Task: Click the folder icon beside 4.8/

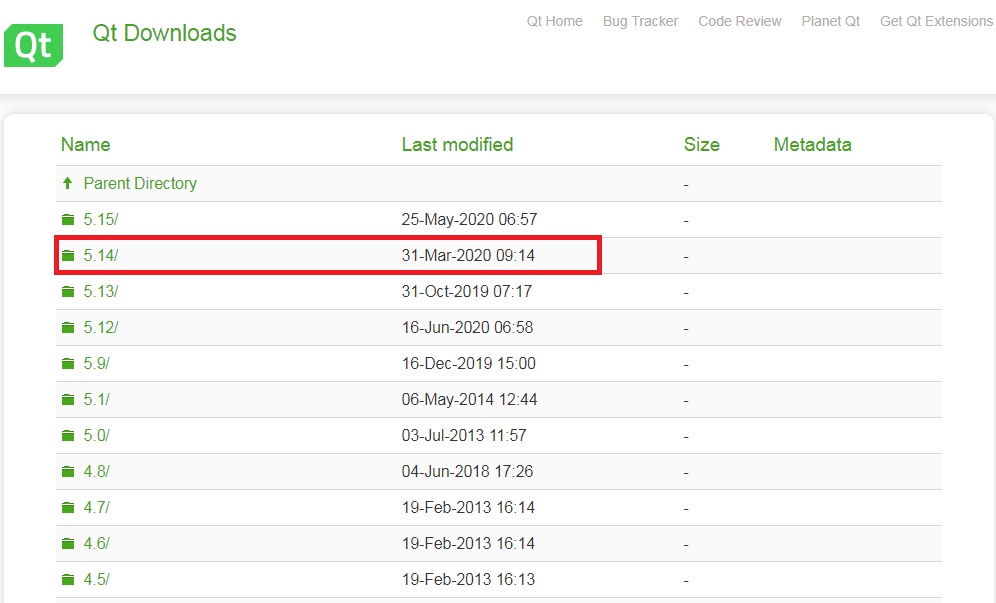Action: pyautogui.click(x=68, y=471)
